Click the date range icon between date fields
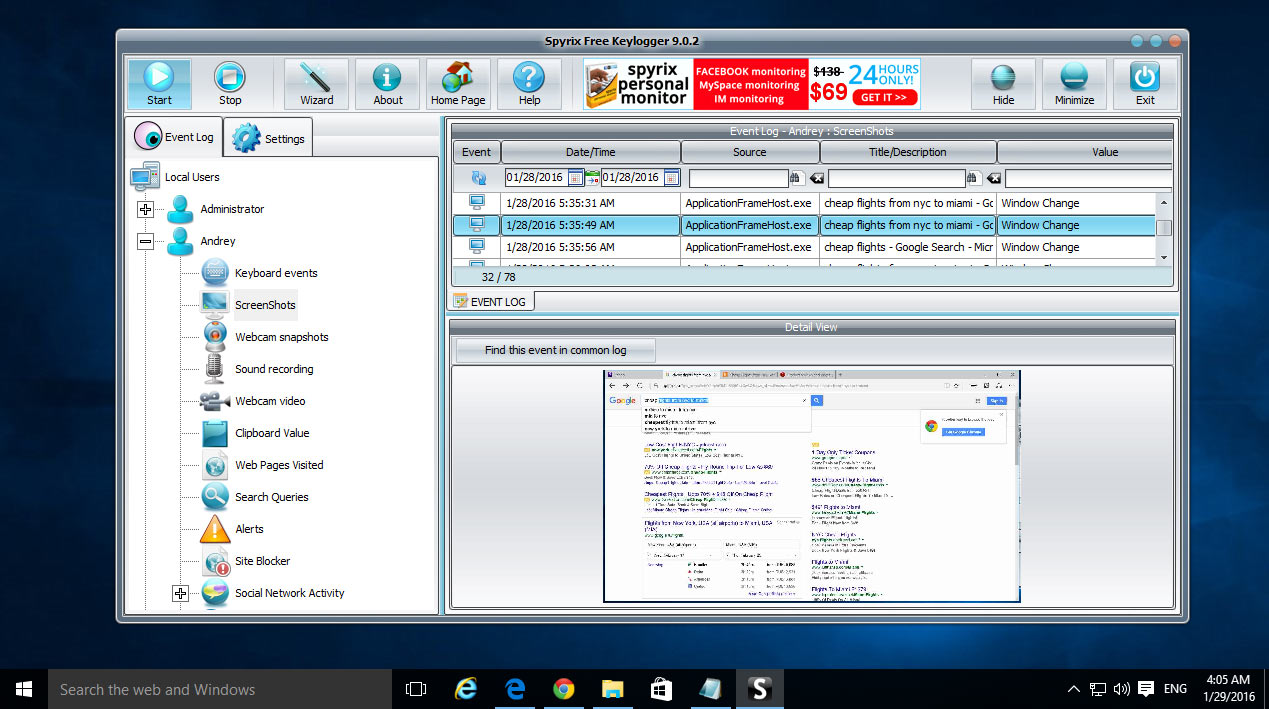 tap(592, 178)
